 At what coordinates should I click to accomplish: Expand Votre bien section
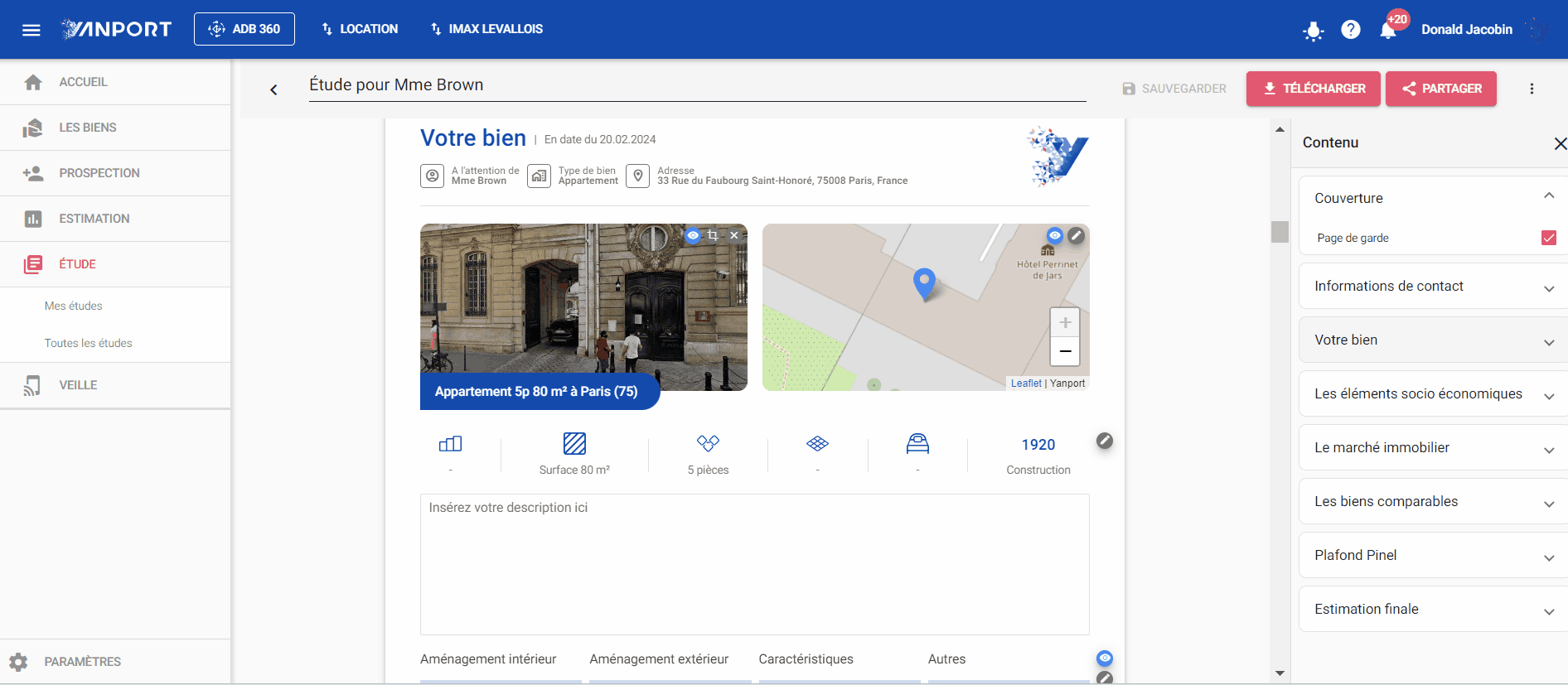[1548, 342]
